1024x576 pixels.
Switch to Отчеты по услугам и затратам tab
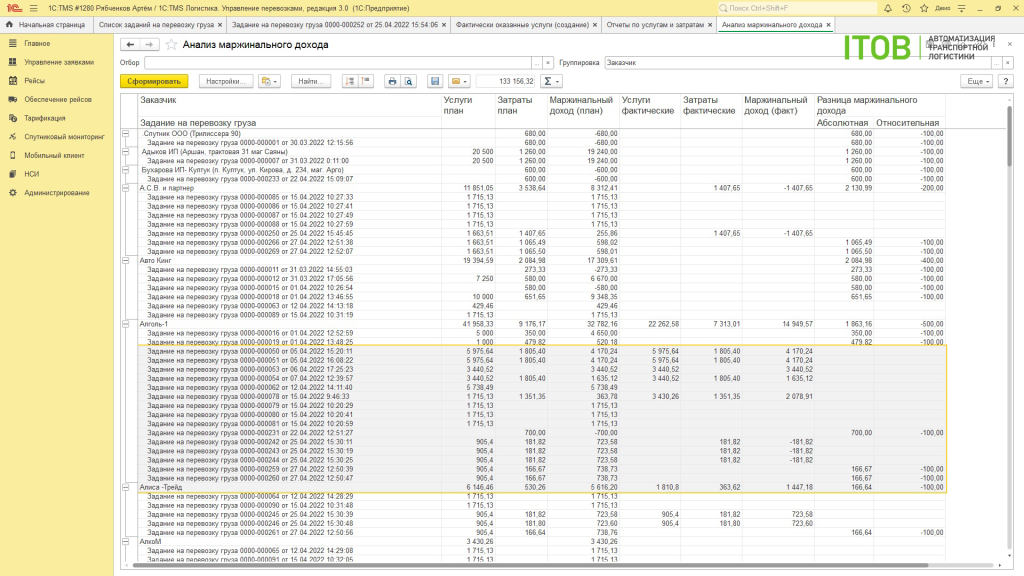(x=655, y=25)
